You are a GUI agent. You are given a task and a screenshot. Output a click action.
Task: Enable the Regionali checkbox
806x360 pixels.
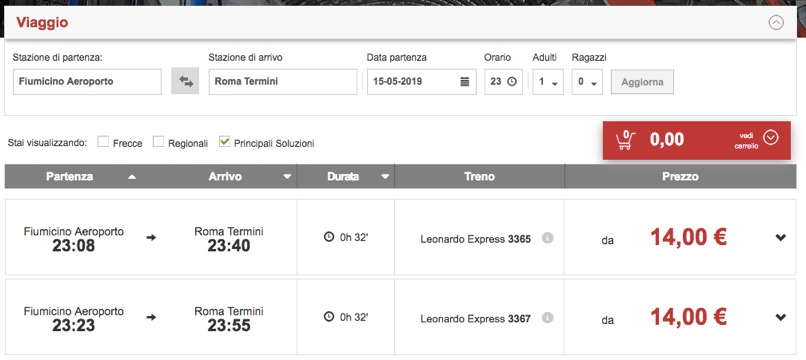[158, 141]
